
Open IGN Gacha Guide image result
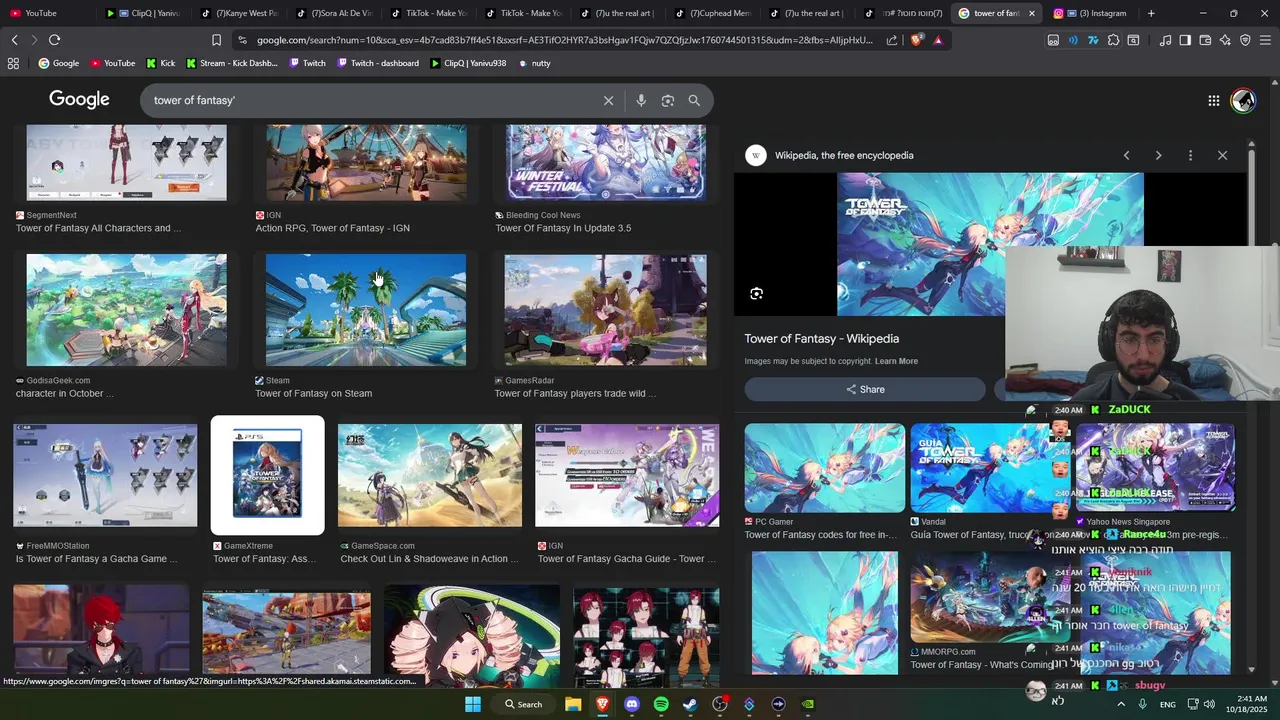[x=626, y=475]
